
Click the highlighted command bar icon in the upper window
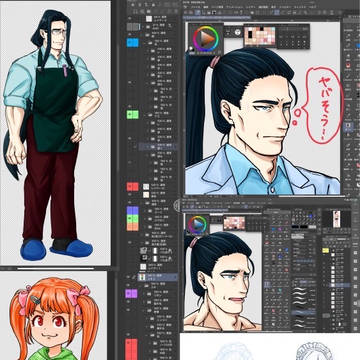pos(197,12)
